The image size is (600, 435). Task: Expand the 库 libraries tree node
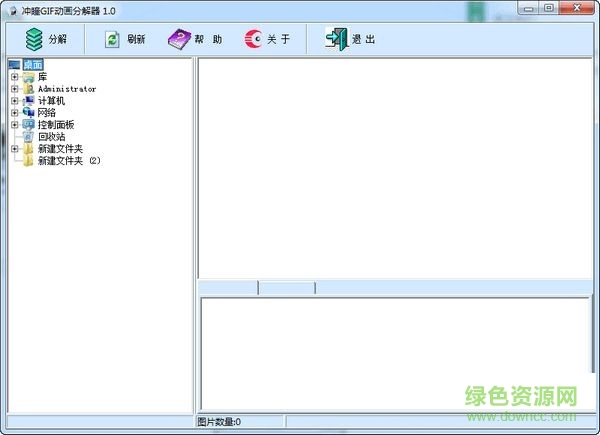14,77
